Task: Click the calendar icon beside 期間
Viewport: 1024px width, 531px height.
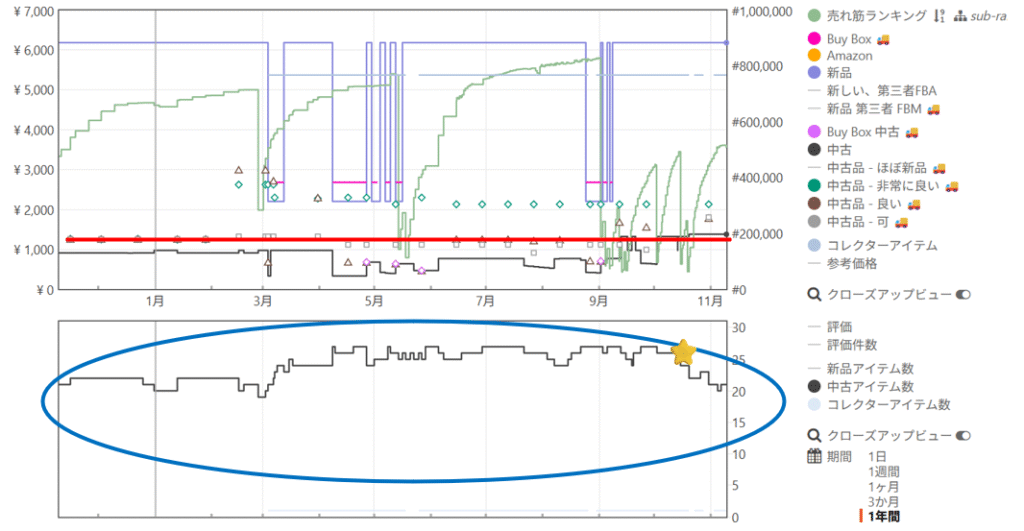Action: click(x=815, y=456)
